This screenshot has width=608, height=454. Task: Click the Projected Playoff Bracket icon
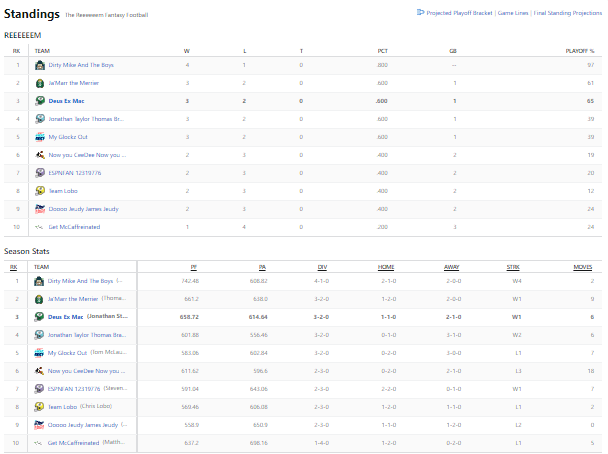(x=418, y=13)
